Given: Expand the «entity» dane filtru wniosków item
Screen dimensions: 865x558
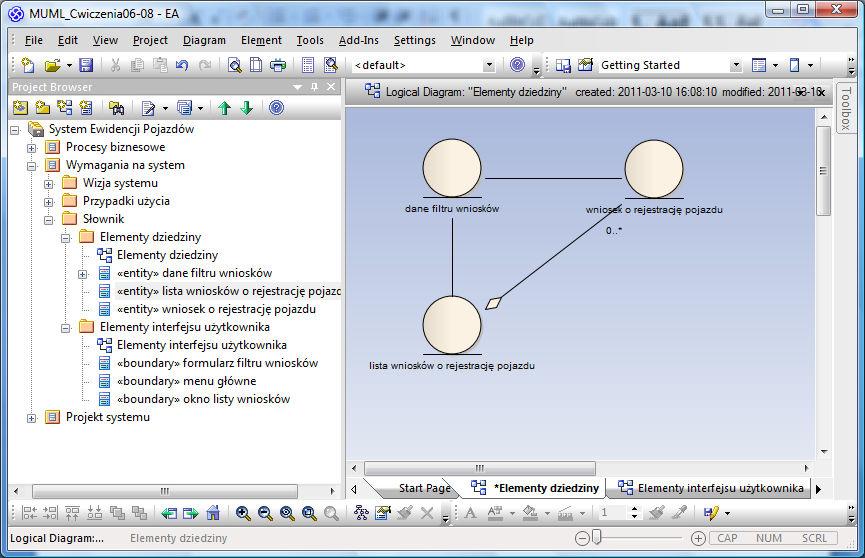Looking at the screenshot, I should [83, 274].
